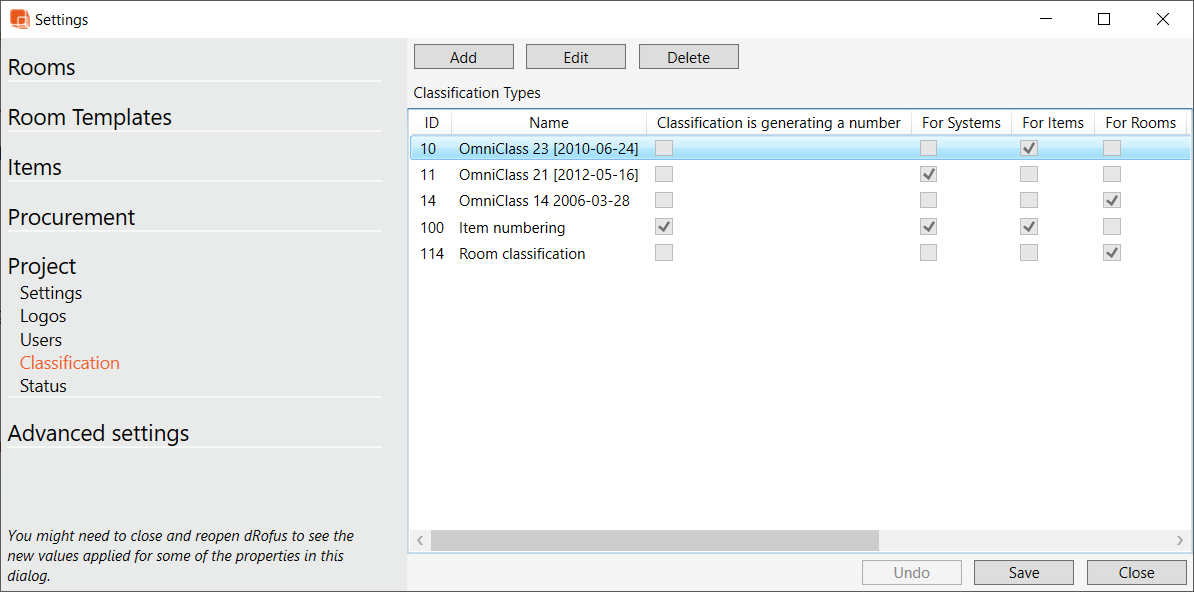Image resolution: width=1194 pixels, height=592 pixels.
Task: Toggle For Systems checkbox for Item numbering
Action: [928, 227]
